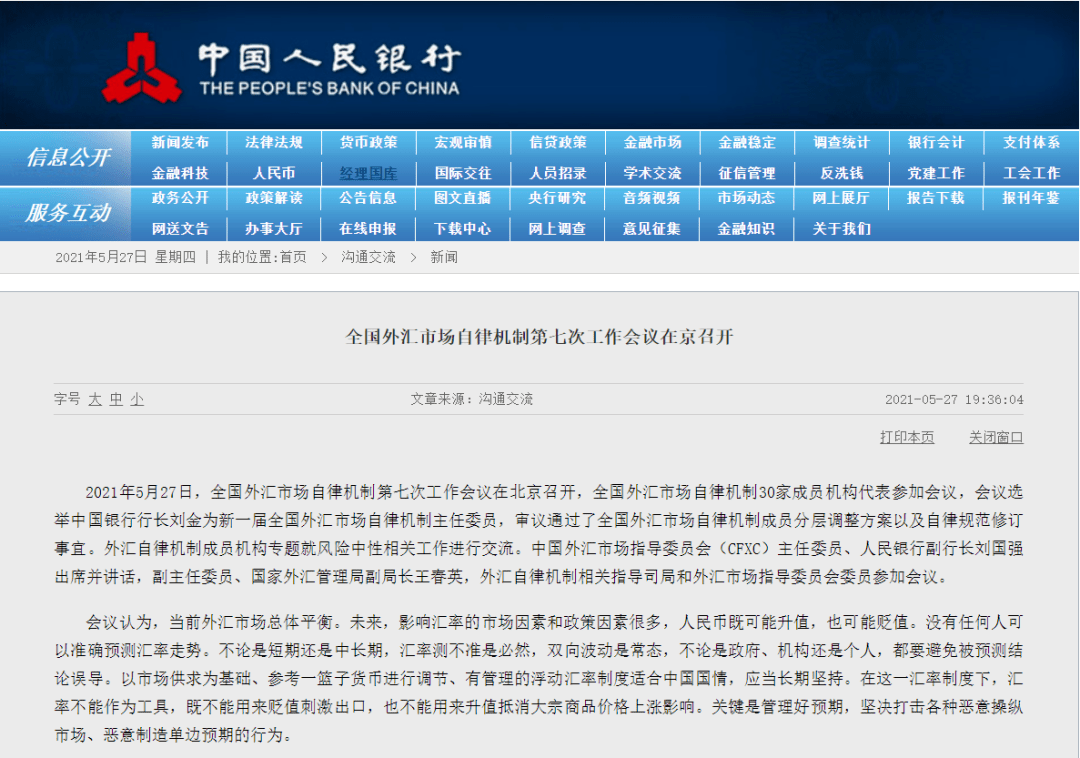Click the 首页 breadcrumb link

(x=293, y=257)
